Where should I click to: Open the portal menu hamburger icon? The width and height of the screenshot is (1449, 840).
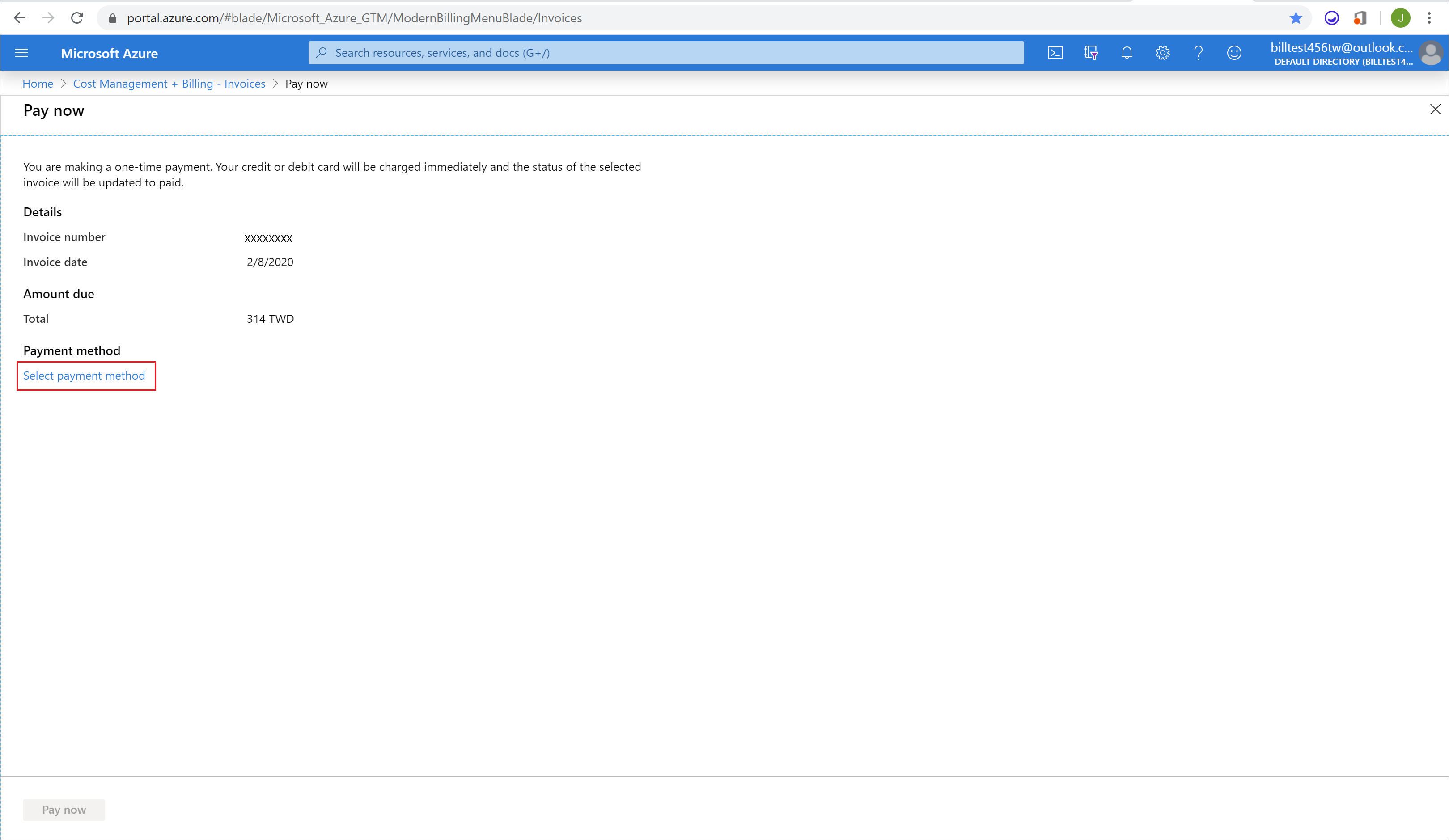coord(21,52)
